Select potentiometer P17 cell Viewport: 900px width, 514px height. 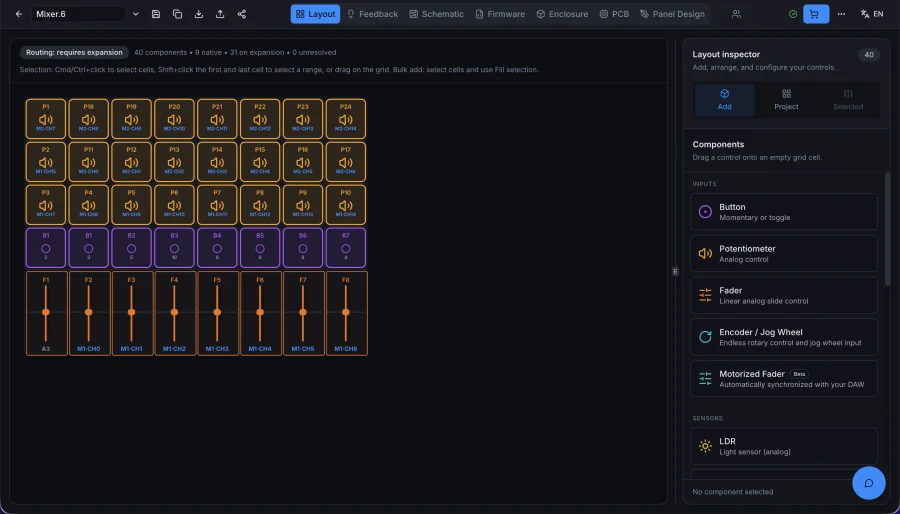[x=346, y=162]
